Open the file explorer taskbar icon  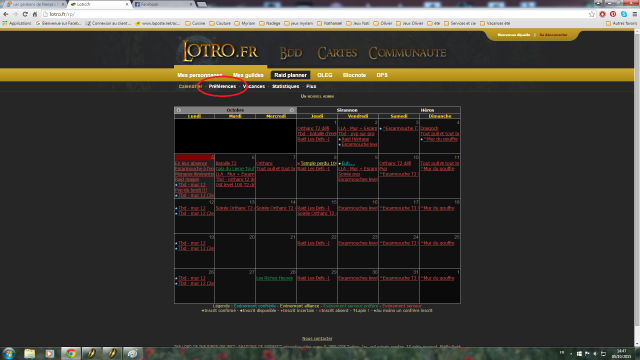click(x=29, y=353)
